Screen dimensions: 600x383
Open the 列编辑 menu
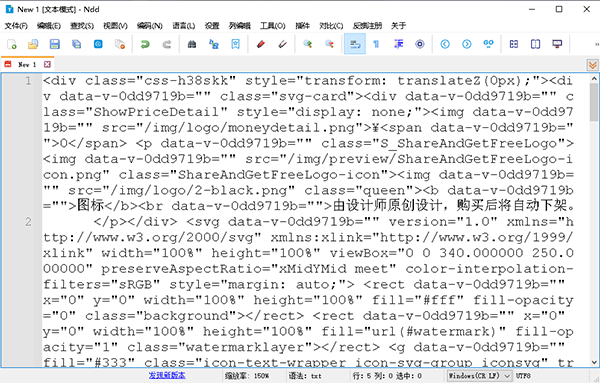pyautogui.click(x=240, y=26)
